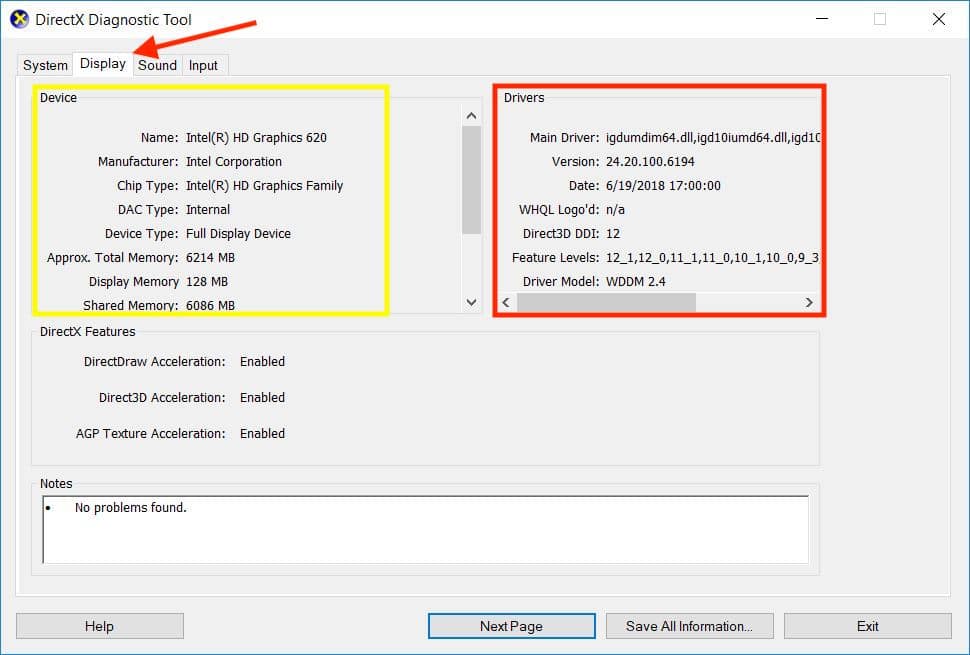The image size is (970, 655).
Task: Click the up arrow on the Device scrollbar
Action: click(471, 114)
